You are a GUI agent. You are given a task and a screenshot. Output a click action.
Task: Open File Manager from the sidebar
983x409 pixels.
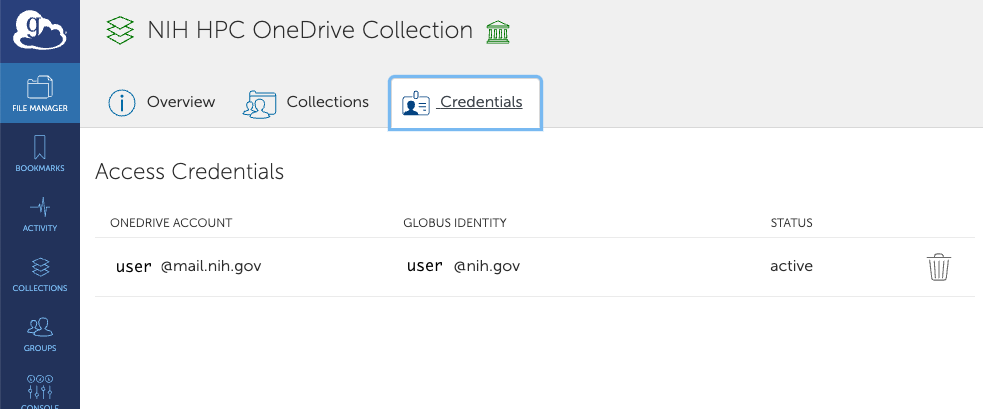pos(40,93)
